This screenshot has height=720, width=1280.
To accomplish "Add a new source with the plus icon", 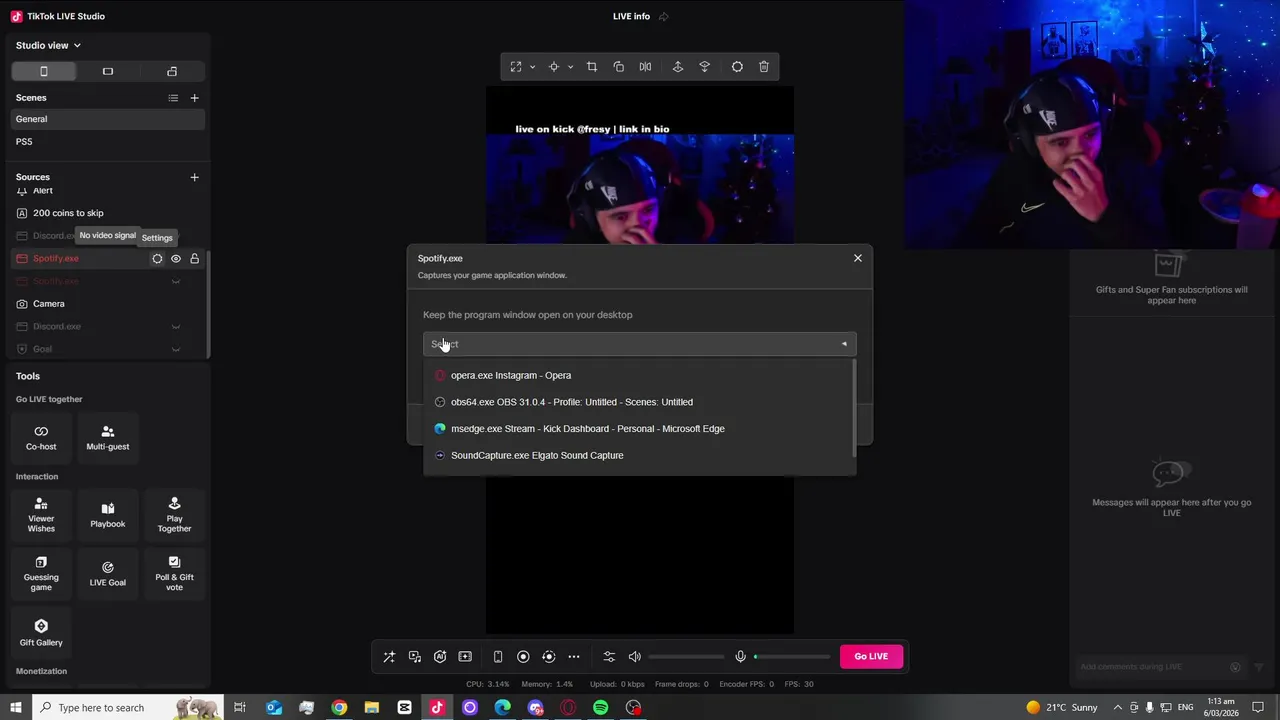I will [x=195, y=177].
